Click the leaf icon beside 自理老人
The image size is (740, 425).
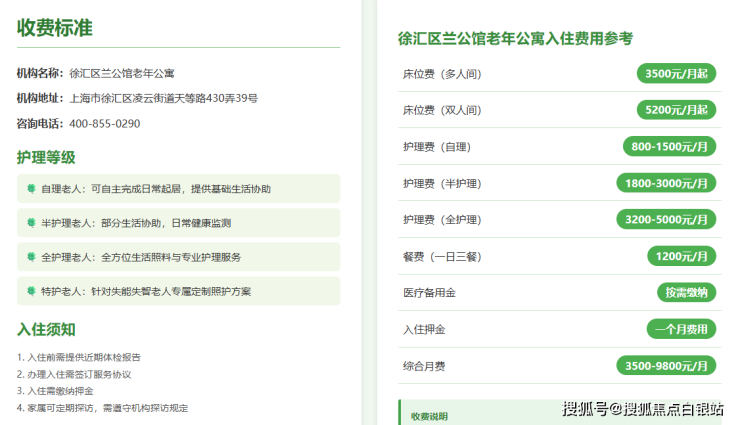(31, 189)
